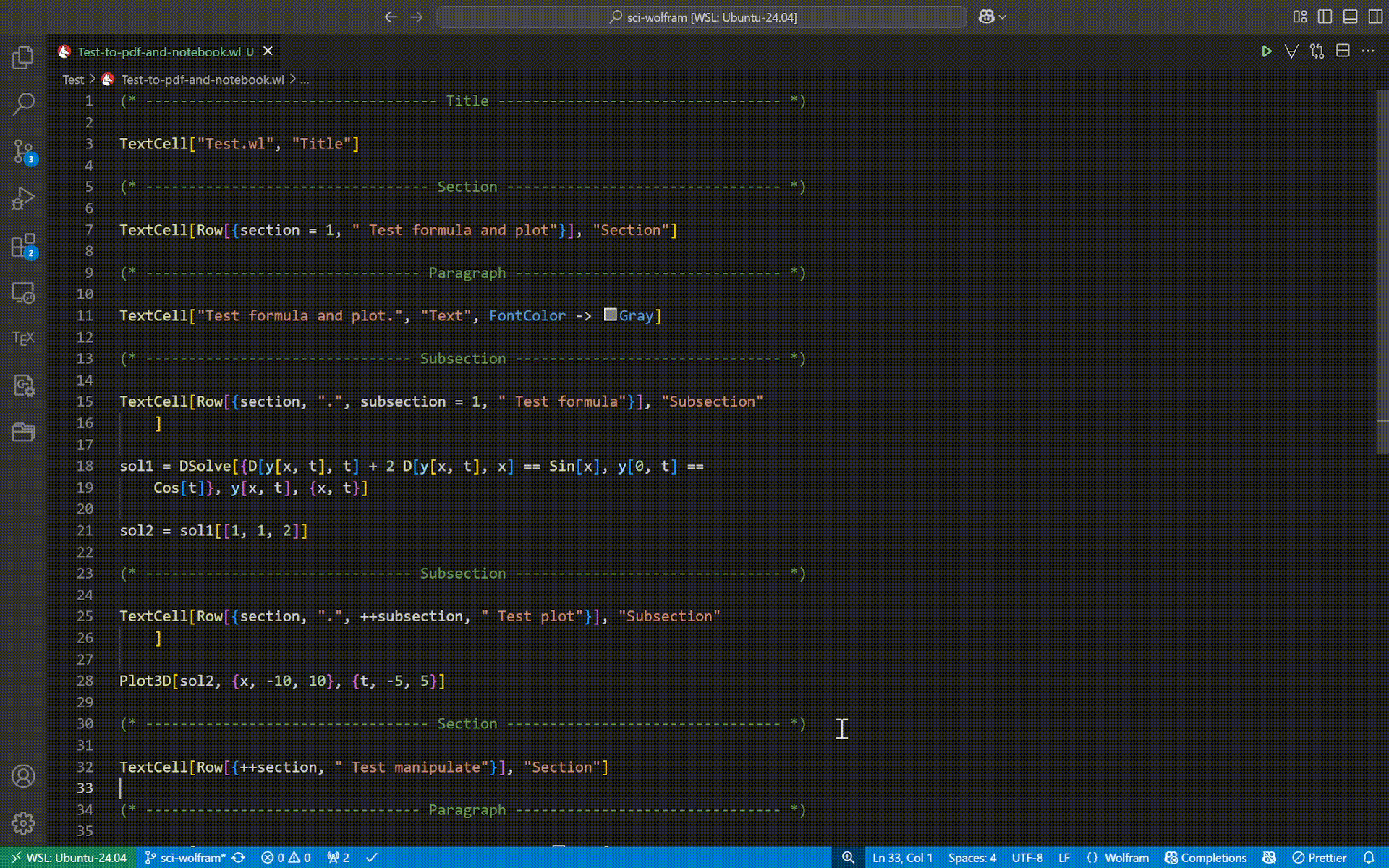Show forwarded ports indicator 2
The image size is (1389, 868).
(339, 858)
